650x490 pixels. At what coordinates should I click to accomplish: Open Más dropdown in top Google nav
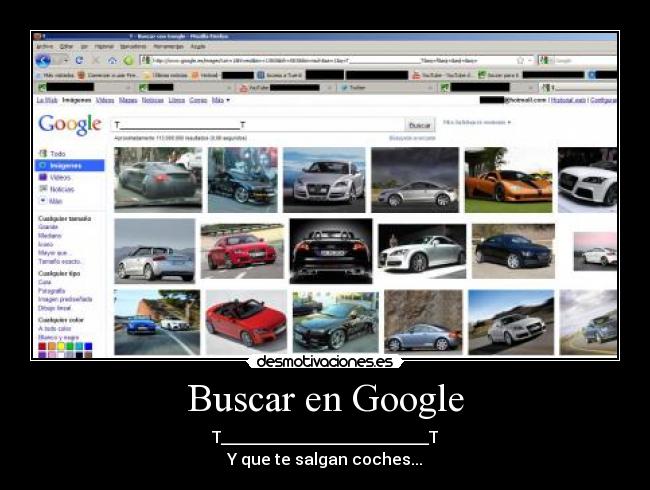(221, 100)
